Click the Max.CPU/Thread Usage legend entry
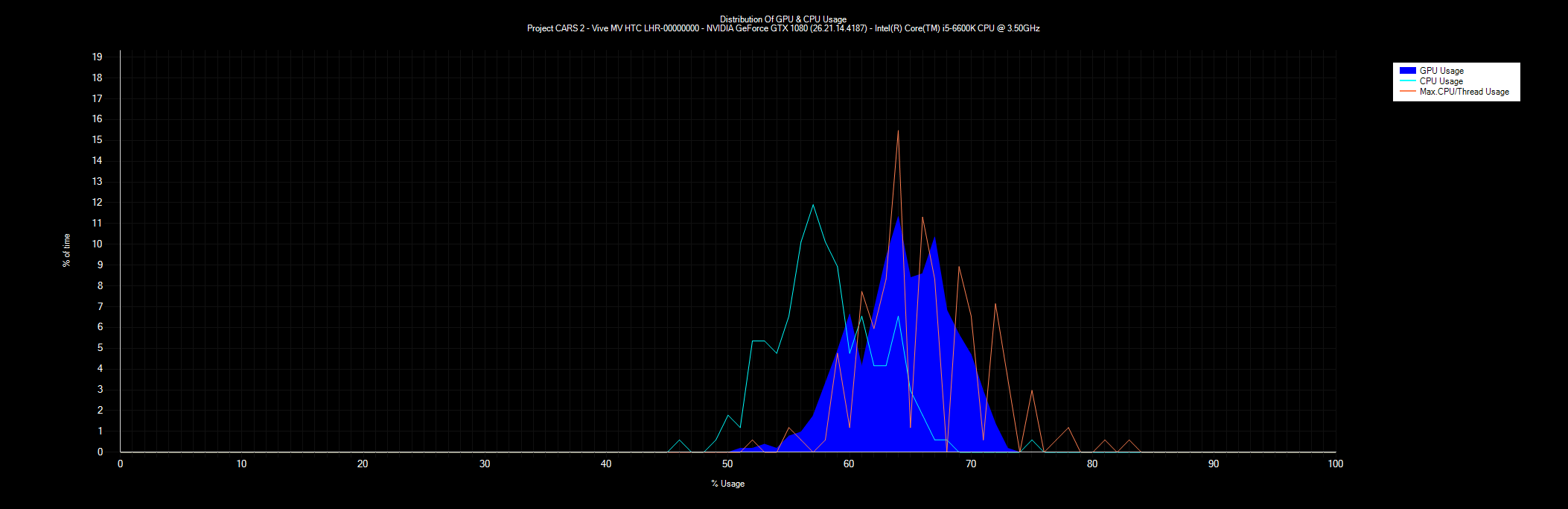The image size is (1568, 509). 1454,92
